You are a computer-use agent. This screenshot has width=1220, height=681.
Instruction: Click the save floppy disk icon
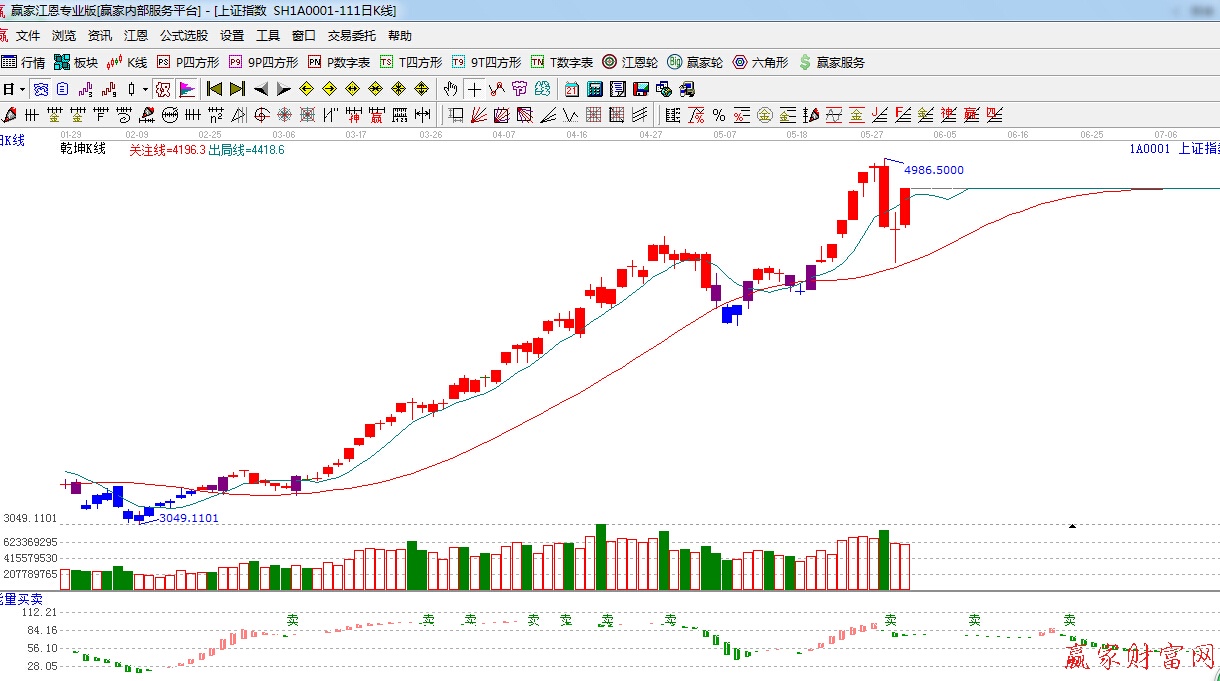[x=640, y=89]
